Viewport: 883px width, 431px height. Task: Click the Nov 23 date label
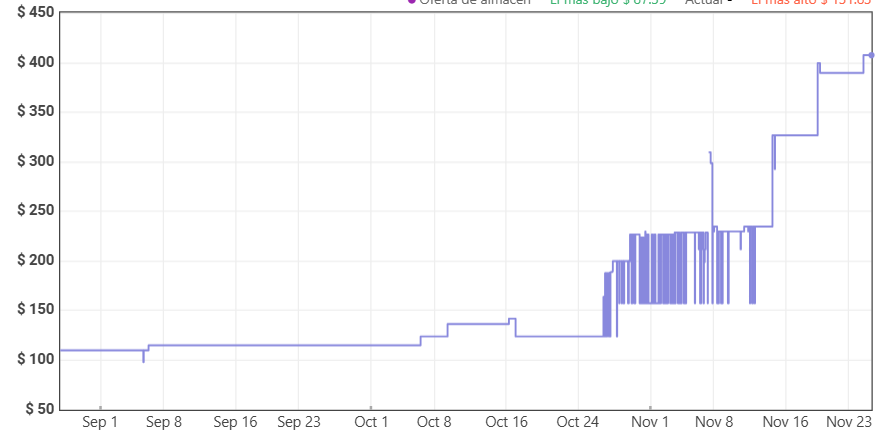tap(848, 422)
